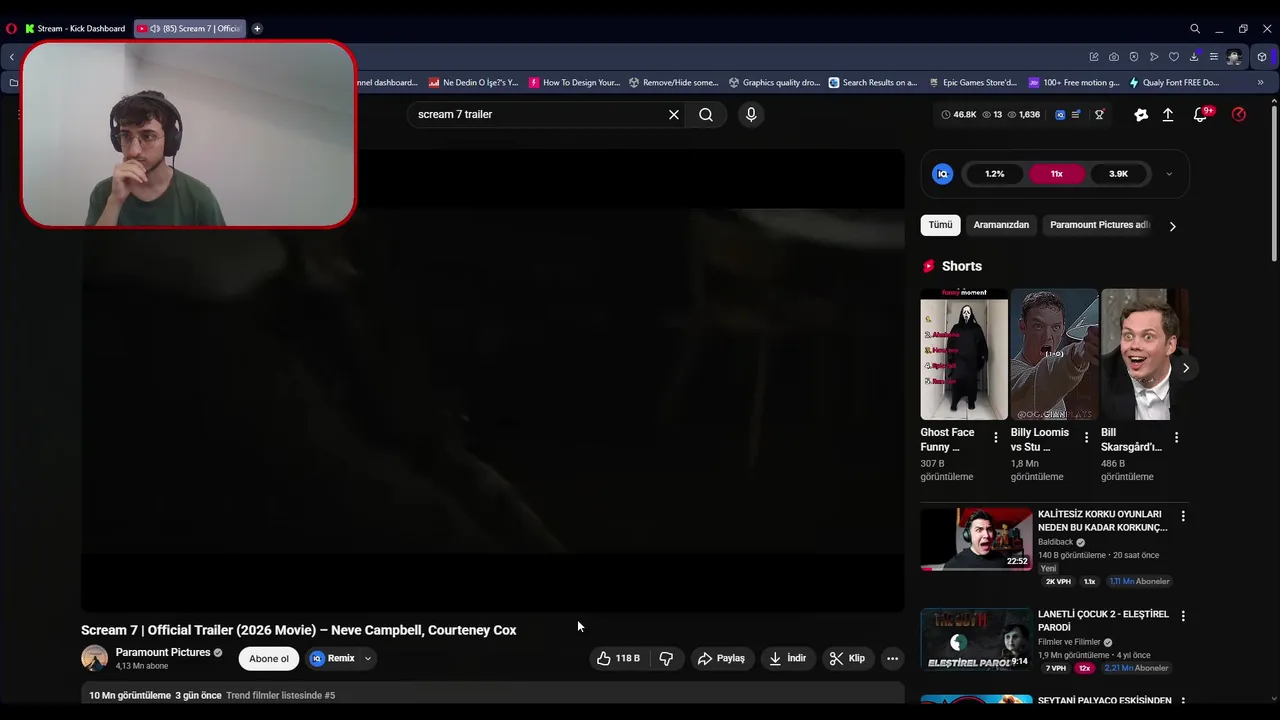Open new browser tab with plus
Image resolution: width=1280 pixels, height=720 pixels.
(257, 29)
